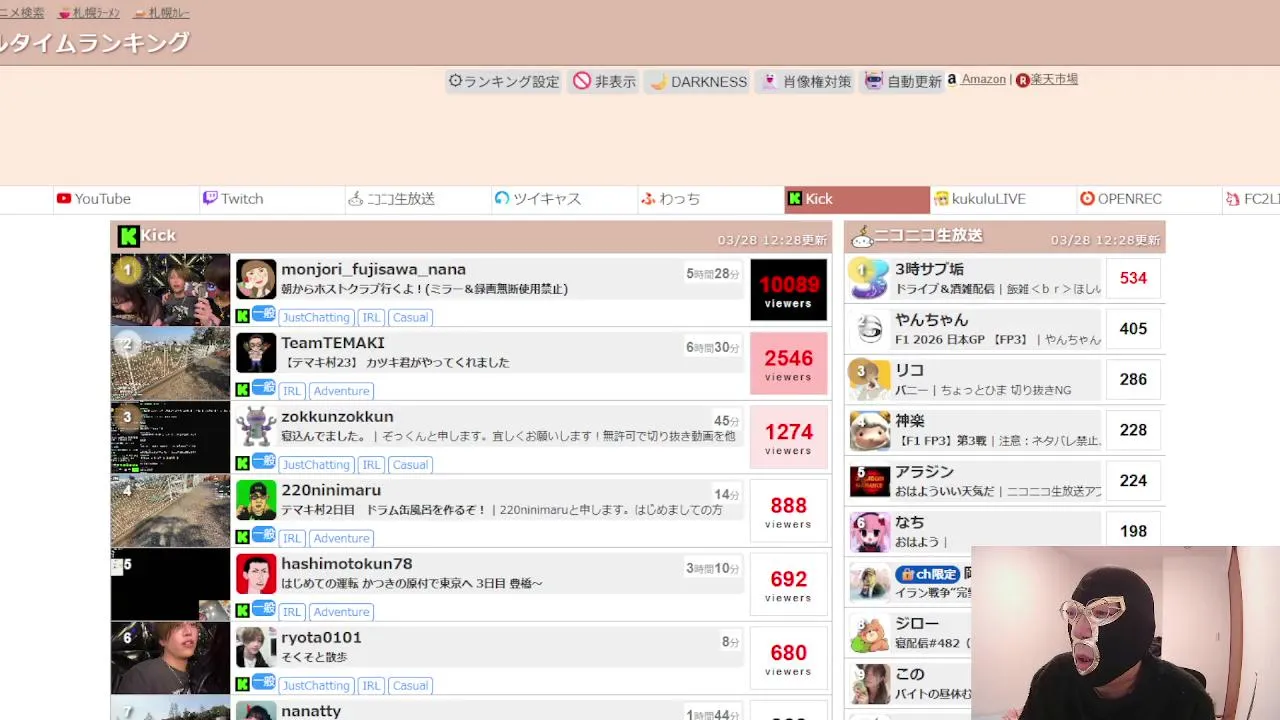
Task: Select JustChatting tag on ryota0101 row
Action: (315, 686)
